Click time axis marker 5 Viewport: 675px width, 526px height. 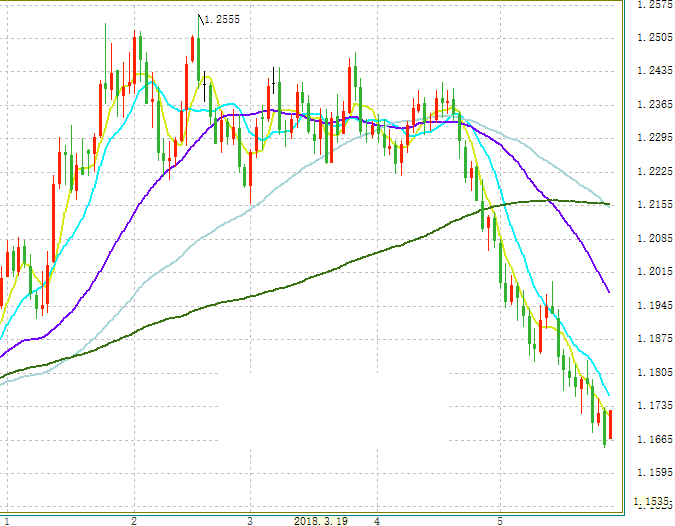499,521
